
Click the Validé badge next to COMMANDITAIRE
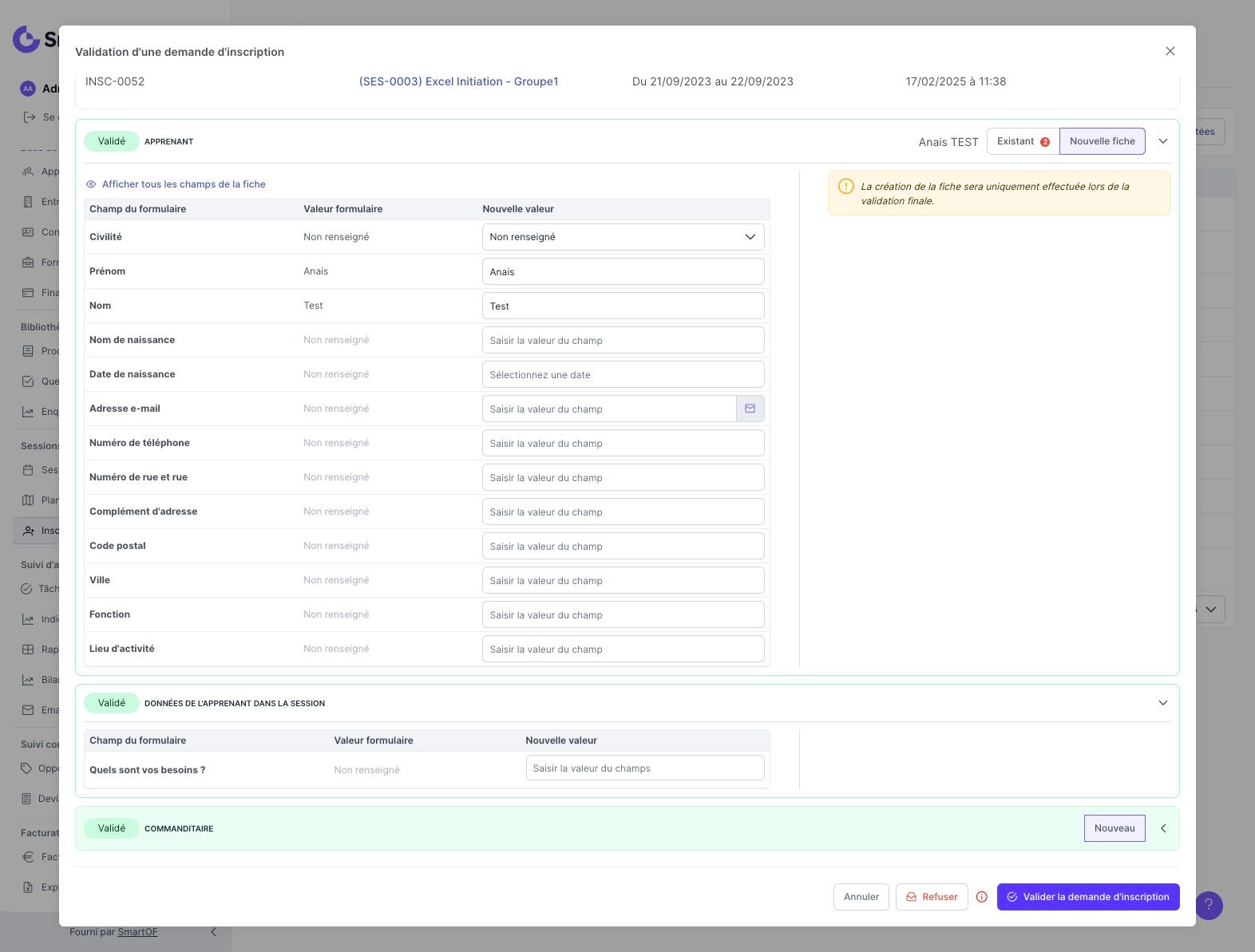pos(112,828)
